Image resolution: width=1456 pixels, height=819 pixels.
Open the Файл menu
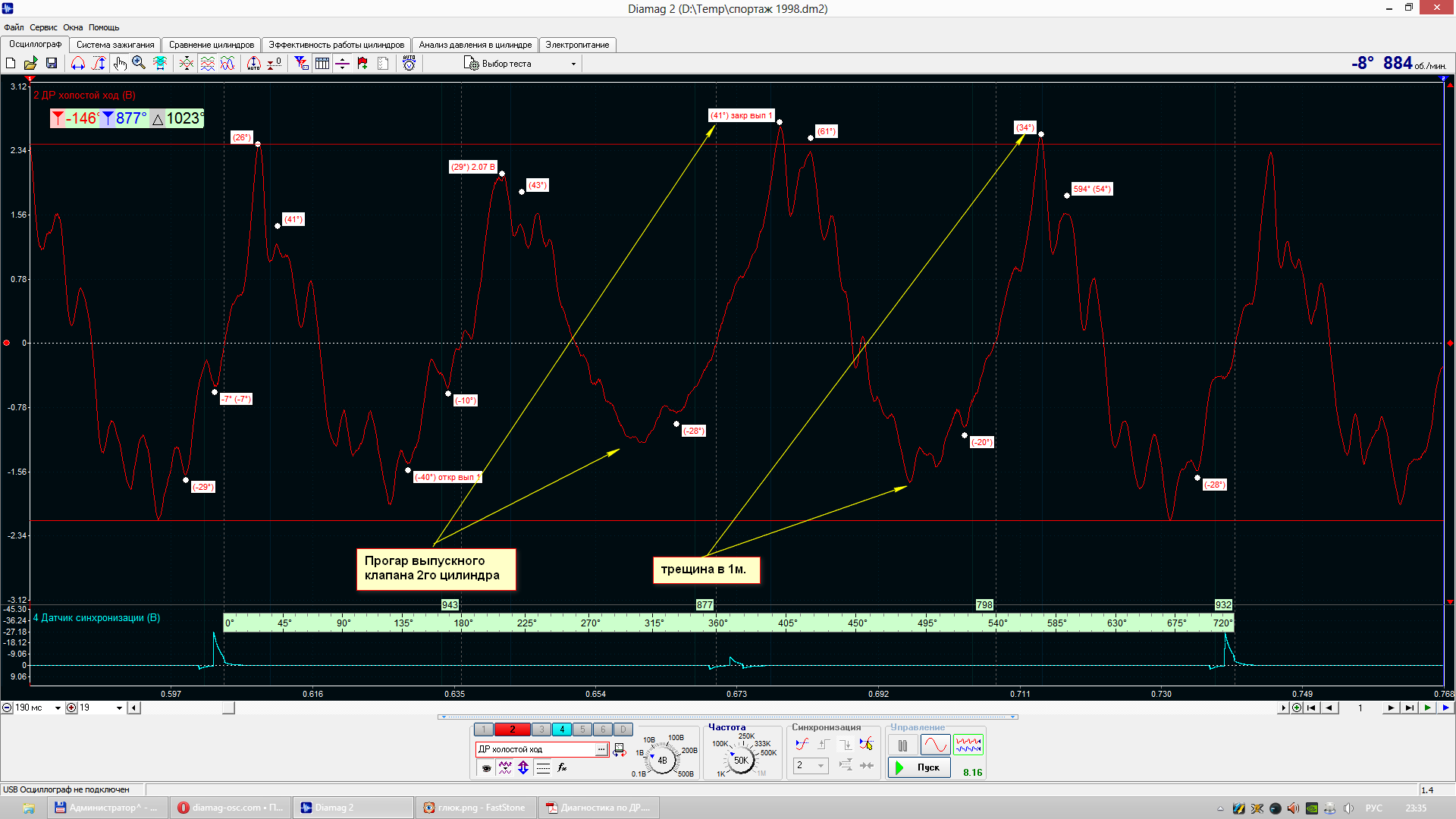pyautogui.click(x=14, y=27)
